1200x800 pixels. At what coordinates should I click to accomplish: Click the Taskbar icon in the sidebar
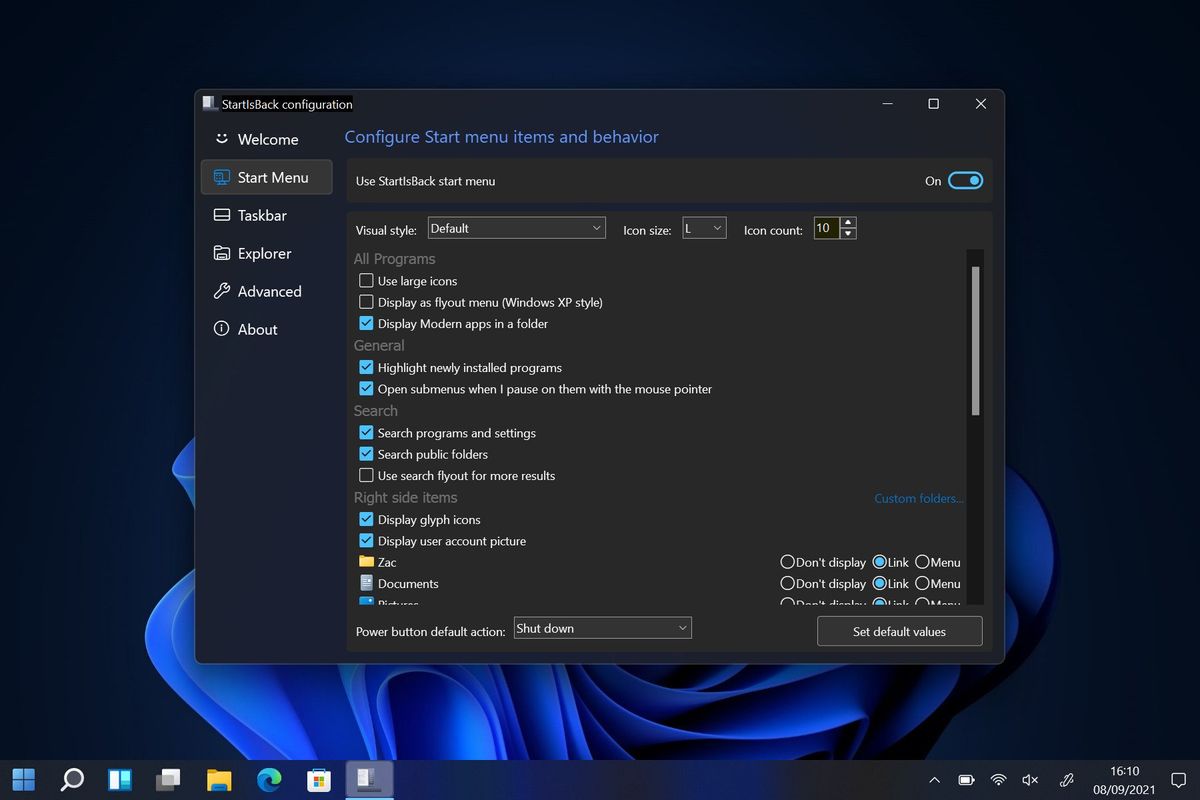(221, 215)
